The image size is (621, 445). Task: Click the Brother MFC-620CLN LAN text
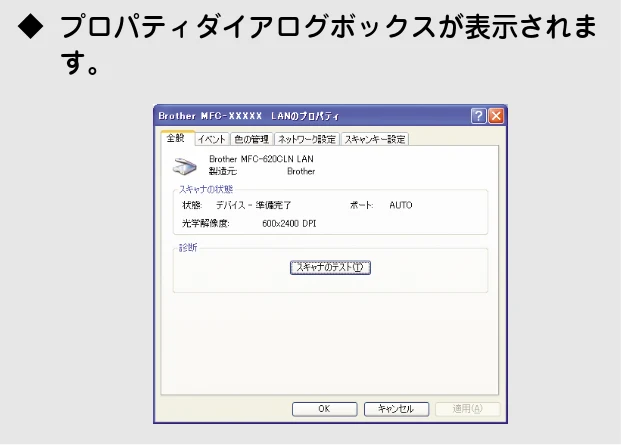(x=261, y=159)
